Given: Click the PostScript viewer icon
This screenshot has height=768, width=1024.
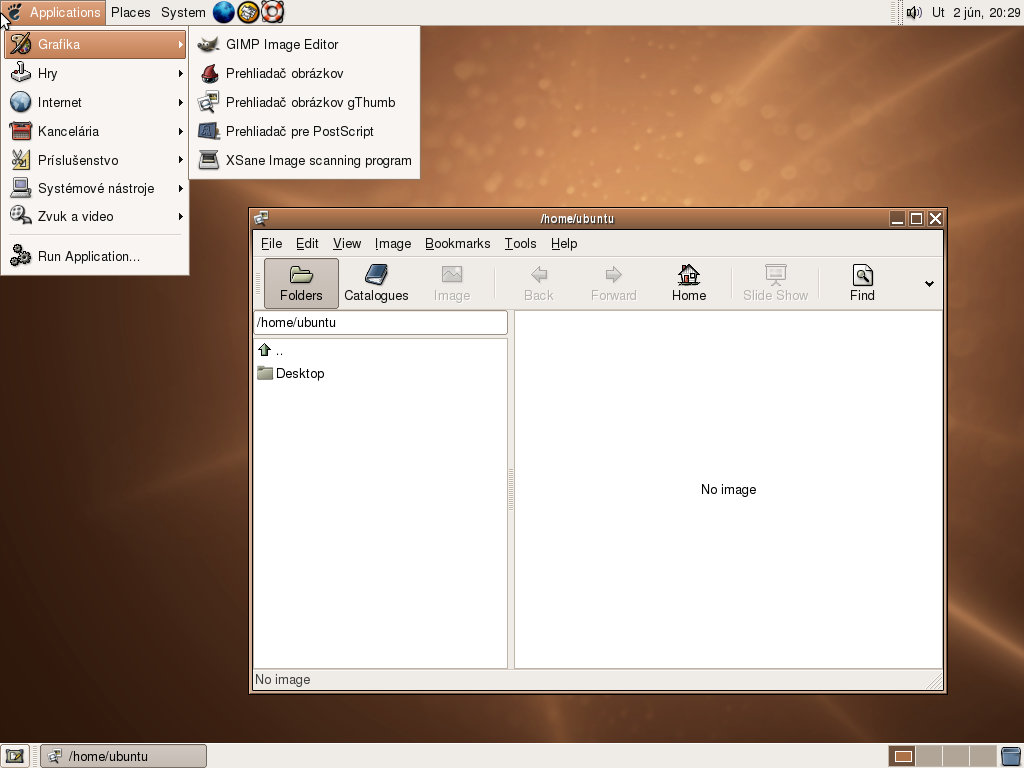Looking at the screenshot, I should [x=208, y=131].
